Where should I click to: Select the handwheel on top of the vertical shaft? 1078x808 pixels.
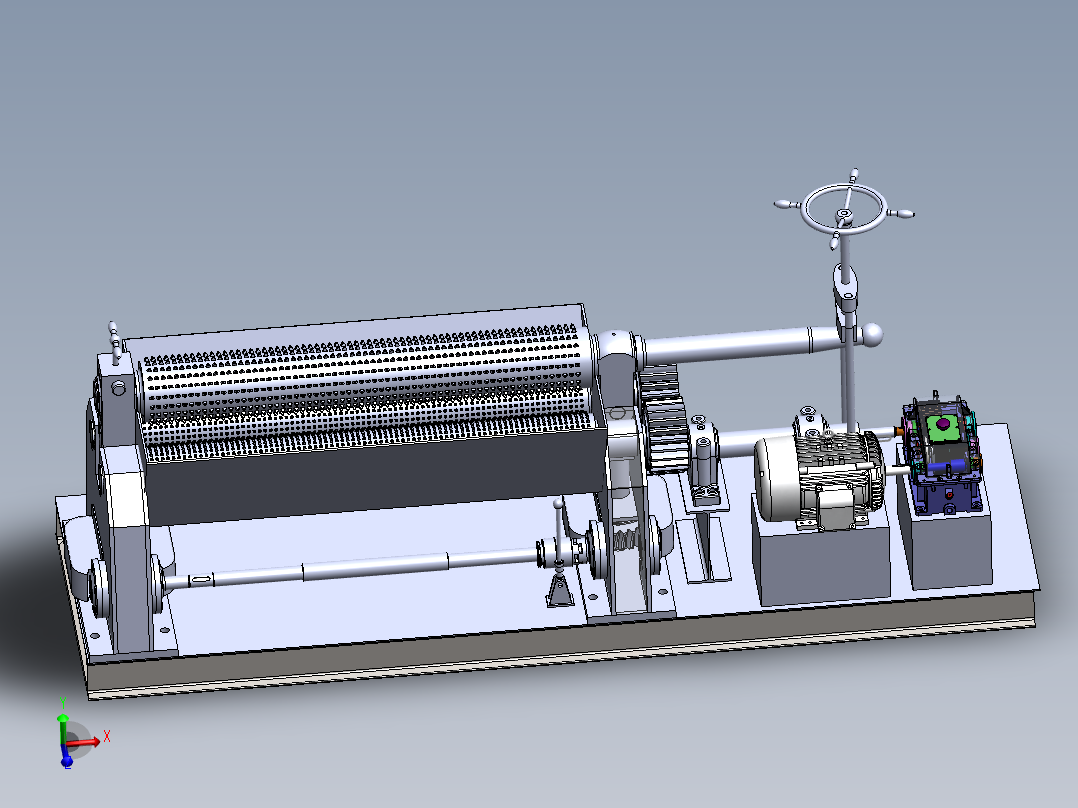coord(845,209)
